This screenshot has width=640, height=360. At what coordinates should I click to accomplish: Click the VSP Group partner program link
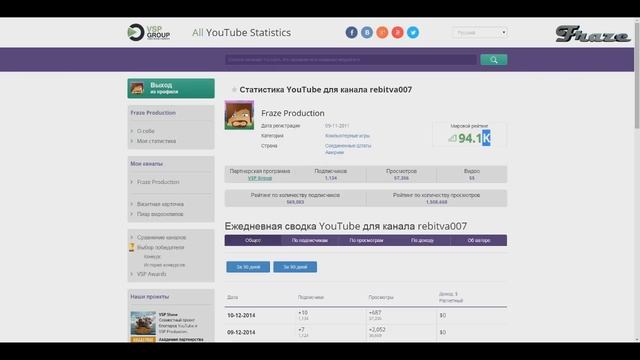(x=260, y=178)
